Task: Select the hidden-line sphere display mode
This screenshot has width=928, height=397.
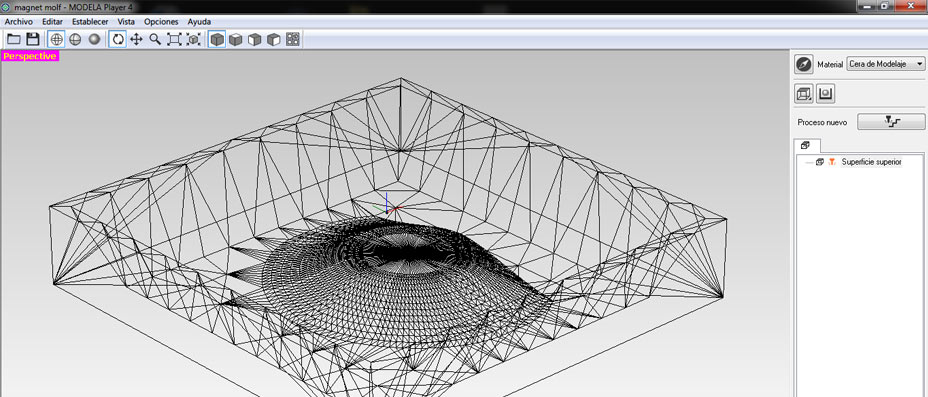Action: coord(75,40)
